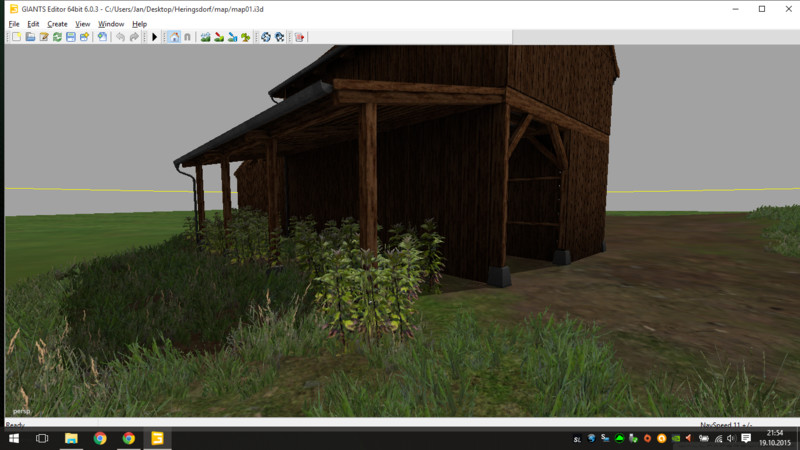Open File Explorer from the taskbar
This screenshot has width=800, height=450.
coord(71,438)
